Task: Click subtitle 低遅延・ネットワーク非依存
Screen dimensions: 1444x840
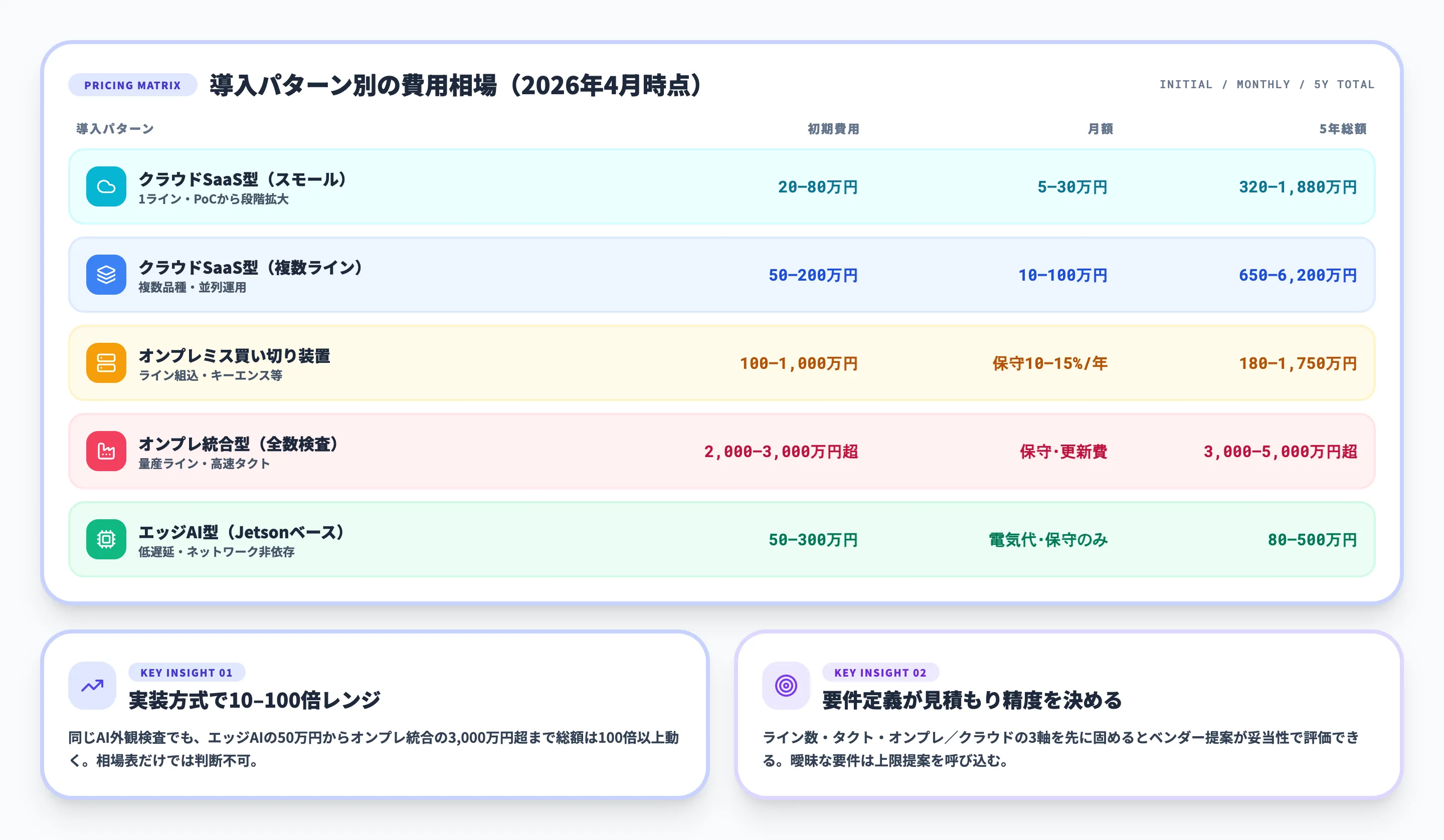Action: pos(217,552)
